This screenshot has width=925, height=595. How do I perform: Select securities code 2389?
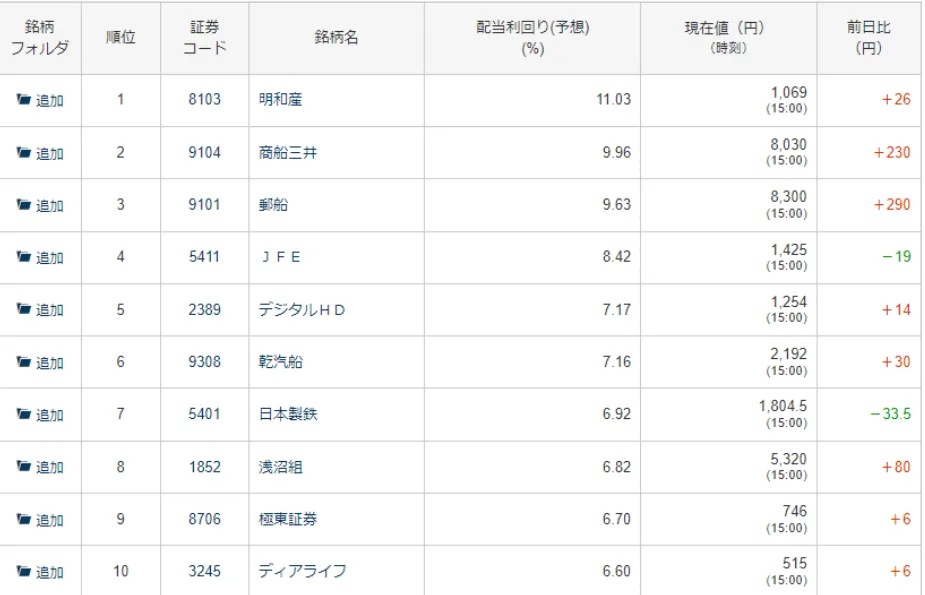coord(205,309)
